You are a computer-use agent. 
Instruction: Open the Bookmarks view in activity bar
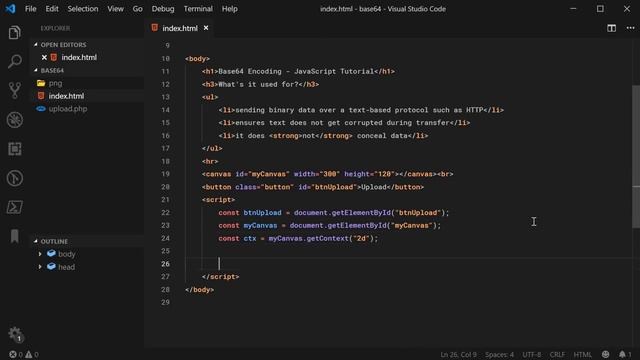[14, 236]
